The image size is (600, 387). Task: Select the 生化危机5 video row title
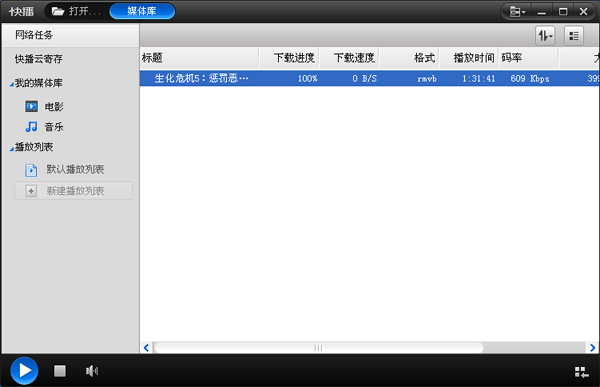coord(201,78)
